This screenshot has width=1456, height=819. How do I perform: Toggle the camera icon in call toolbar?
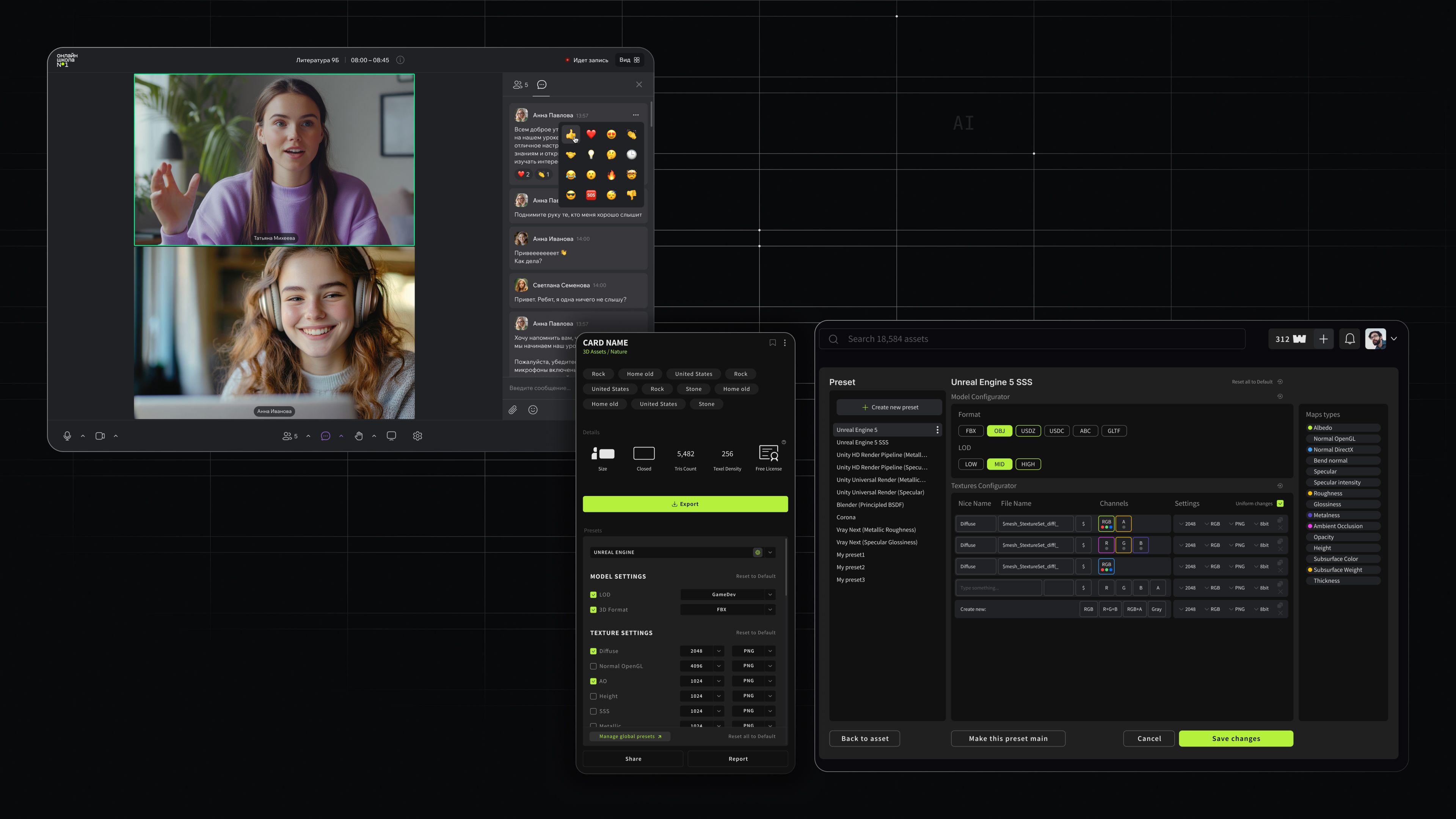point(100,436)
